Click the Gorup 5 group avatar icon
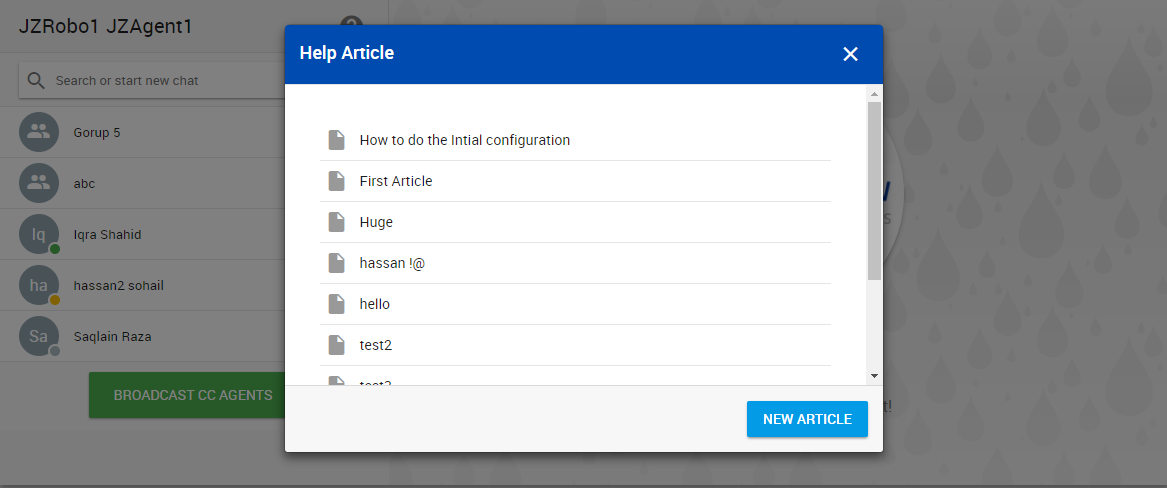 [x=38, y=132]
